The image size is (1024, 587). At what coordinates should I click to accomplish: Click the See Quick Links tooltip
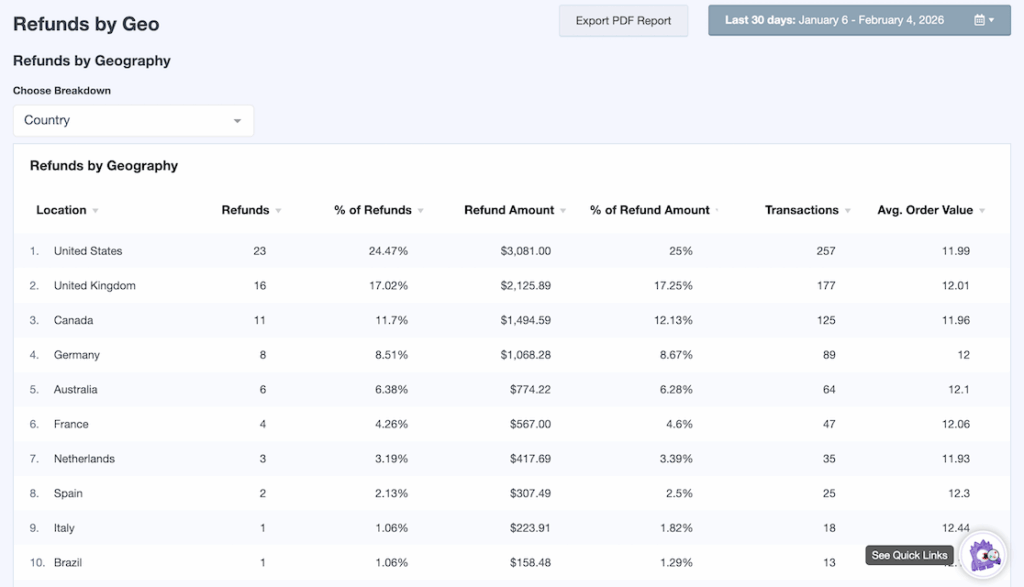[909, 556]
